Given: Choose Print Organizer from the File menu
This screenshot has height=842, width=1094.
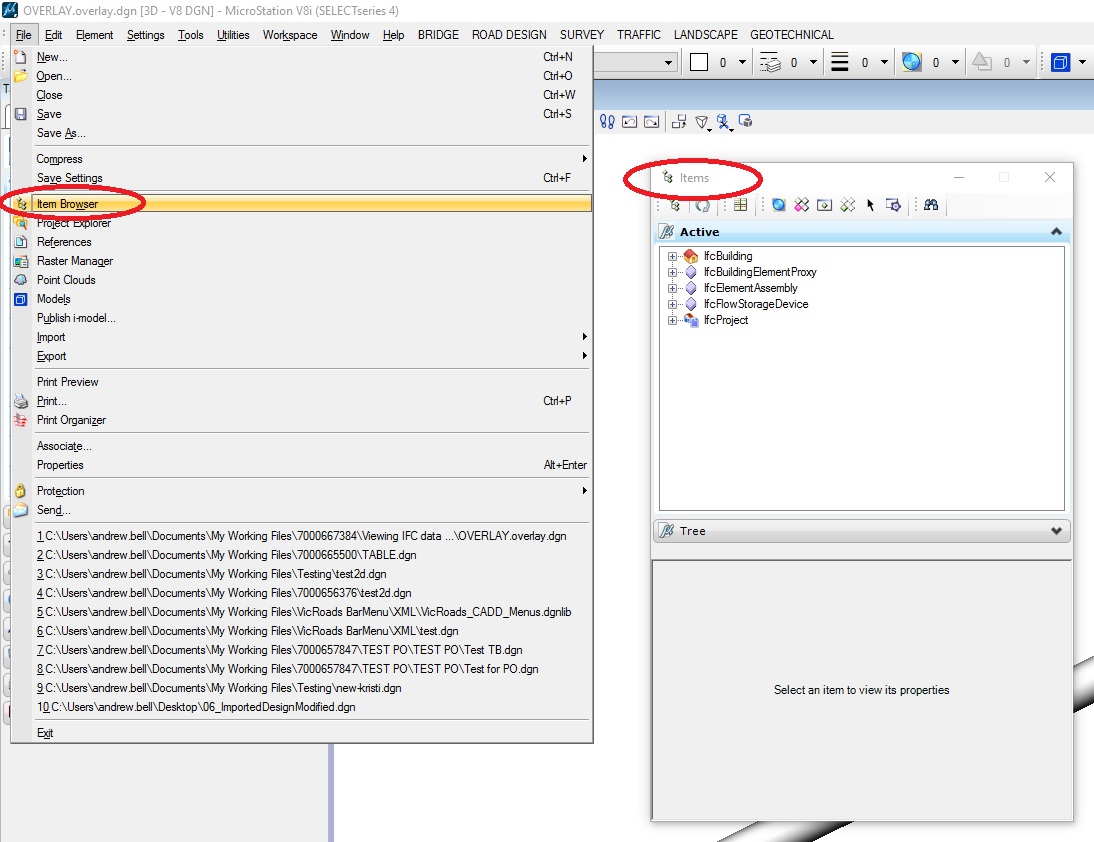Looking at the screenshot, I should pyautogui.click(x=301, y=420).
